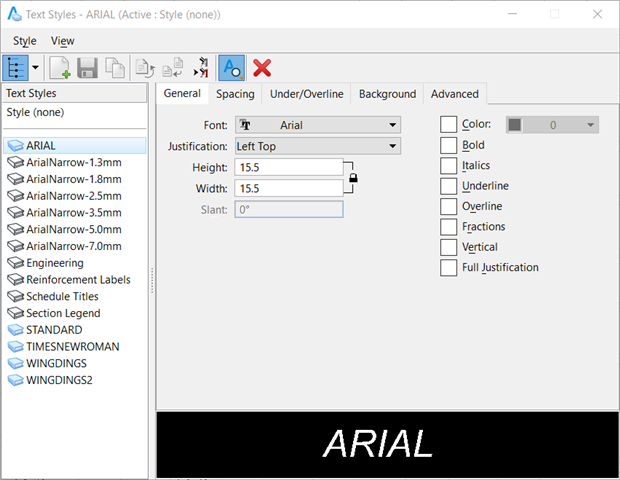
Task: Click the import text styles icon
Action: coord(201,68)
